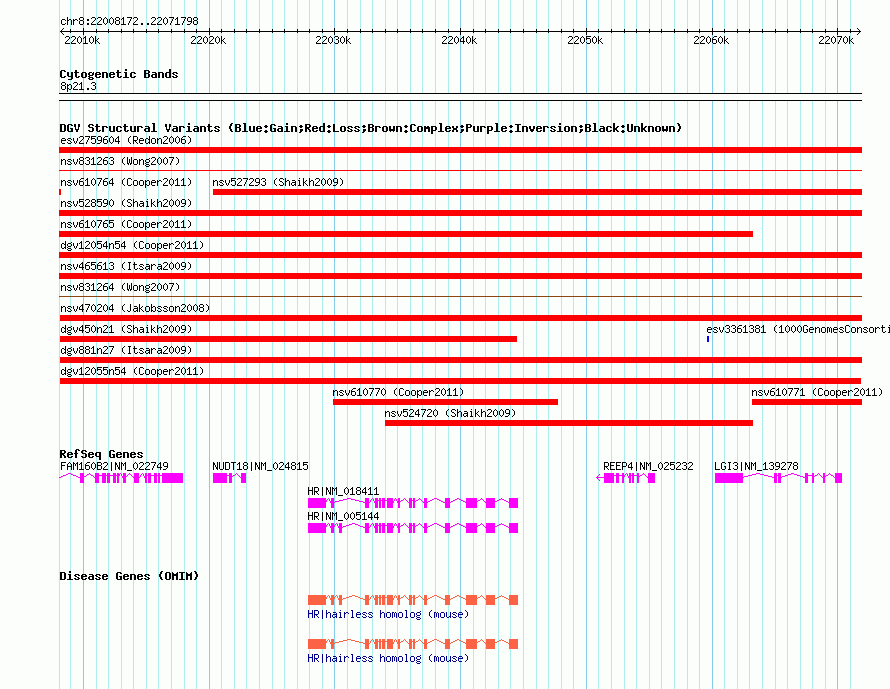
Task: Click the 22070k ruler tick label
Action: tap(836, 40)
